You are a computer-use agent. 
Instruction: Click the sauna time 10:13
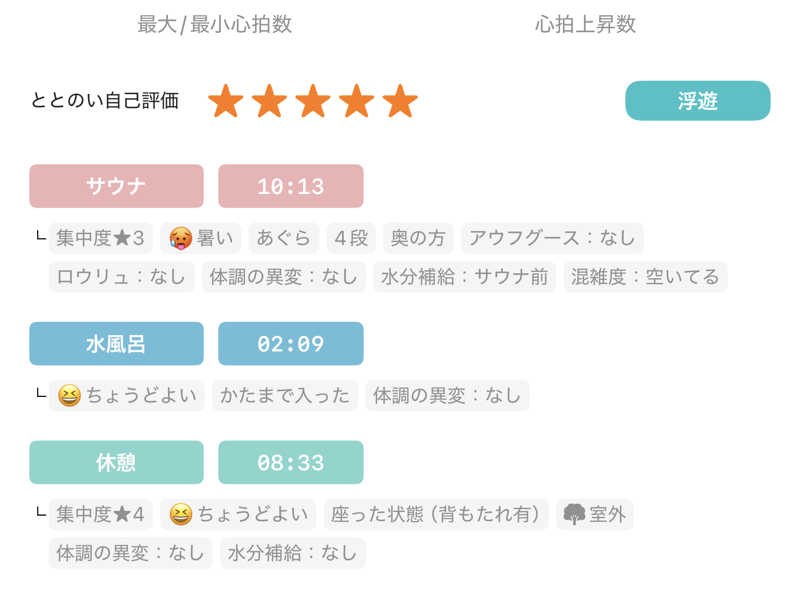click(290, 186)
